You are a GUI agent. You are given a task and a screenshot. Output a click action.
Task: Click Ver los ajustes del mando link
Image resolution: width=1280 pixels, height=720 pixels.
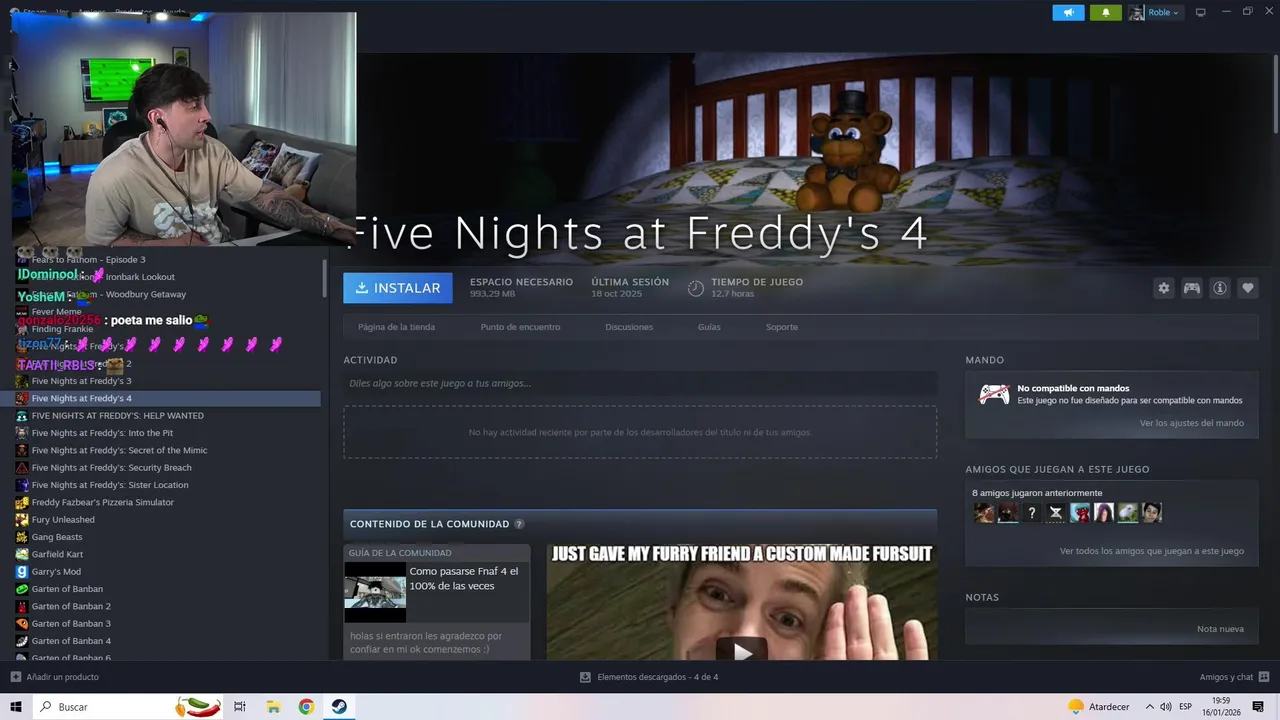[x=1191, y=423]
